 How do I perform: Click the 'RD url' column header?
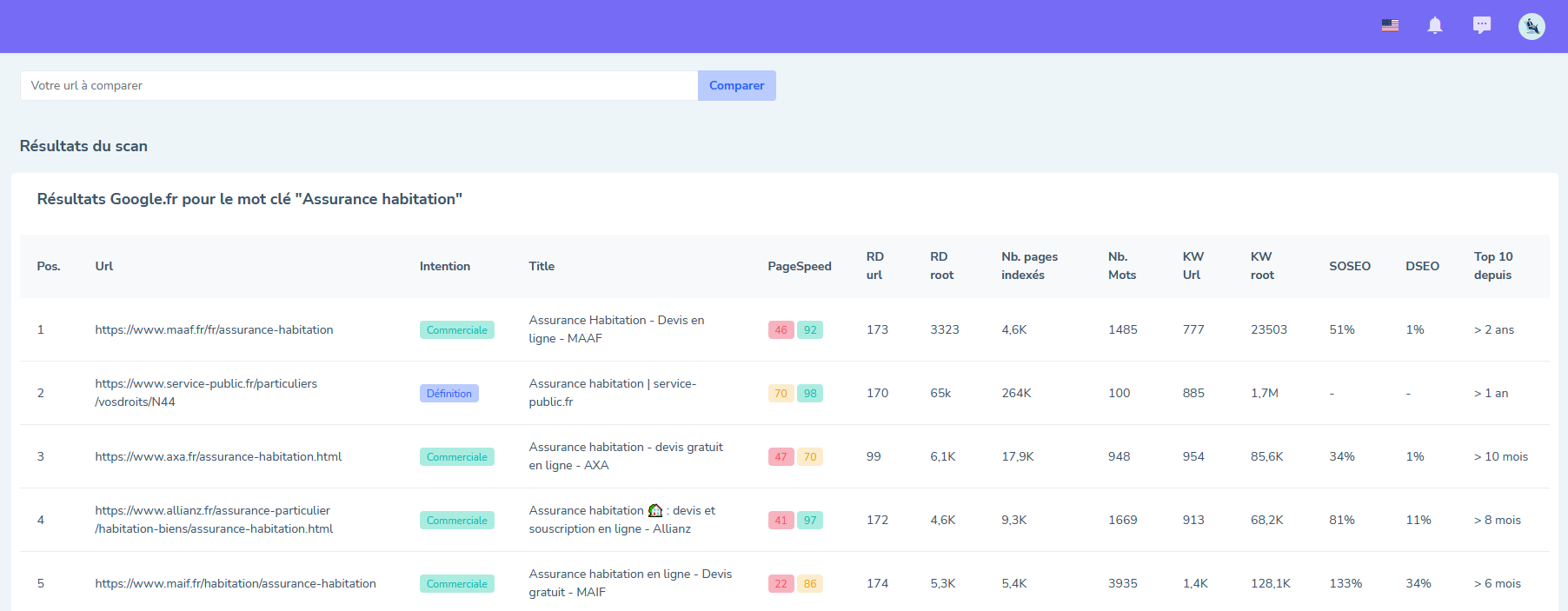875,266
